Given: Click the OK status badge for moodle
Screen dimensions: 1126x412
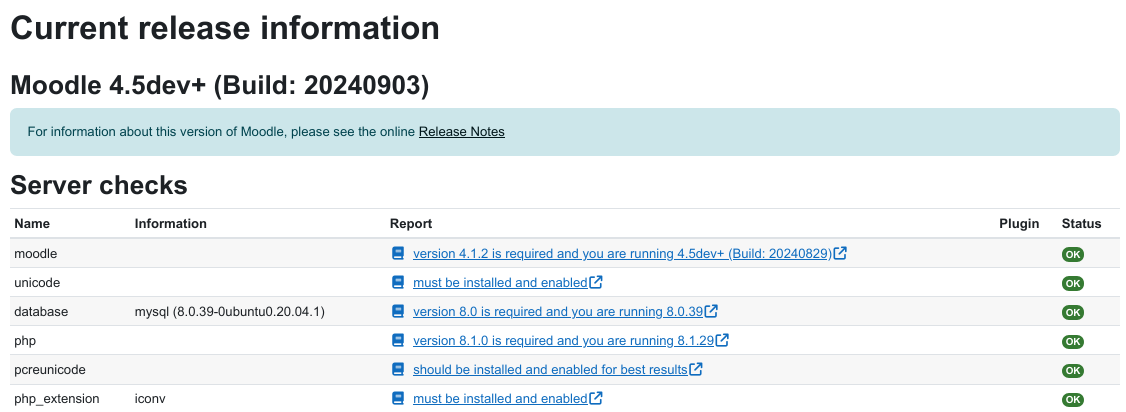Looking at the screenshot, I should pos(1073,255).
